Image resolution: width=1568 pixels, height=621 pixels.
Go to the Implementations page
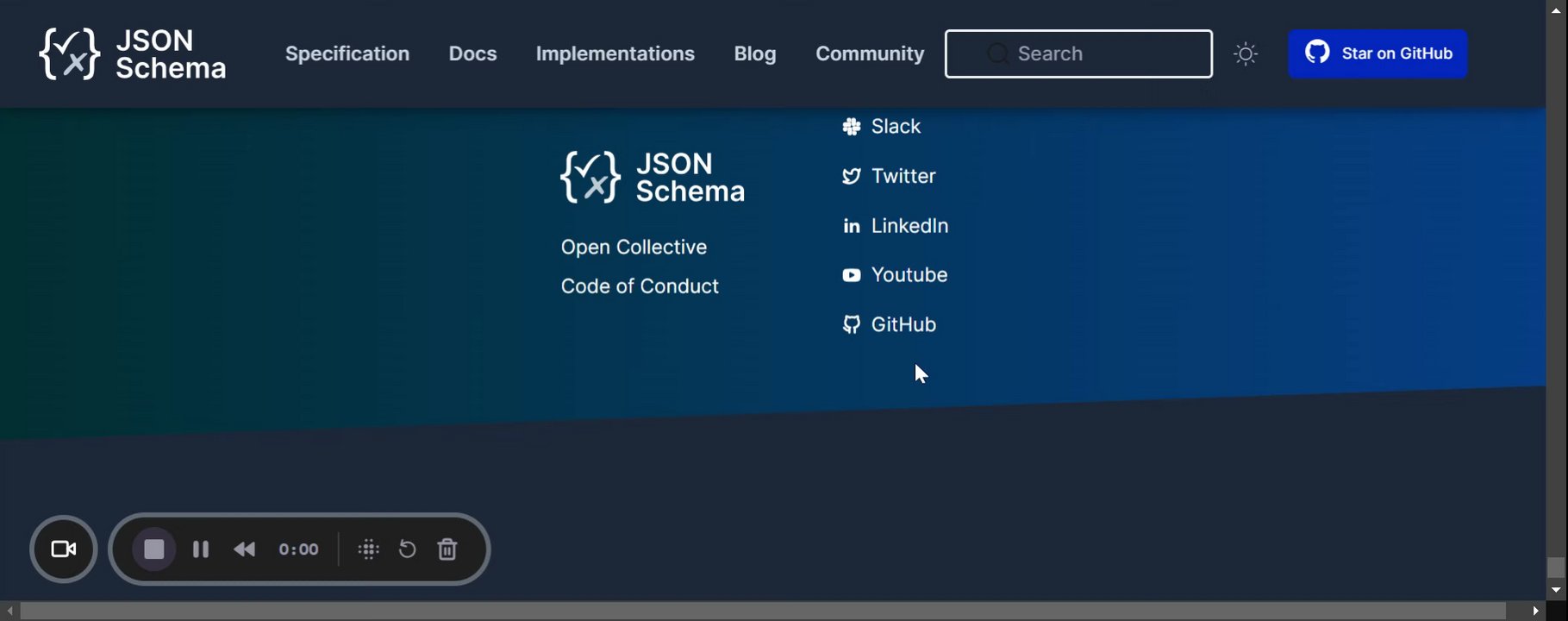615,53
